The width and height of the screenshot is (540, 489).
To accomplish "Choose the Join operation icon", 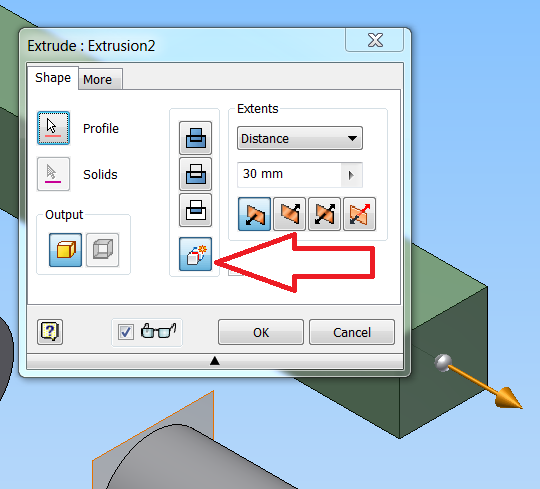I will pos(195,138).
